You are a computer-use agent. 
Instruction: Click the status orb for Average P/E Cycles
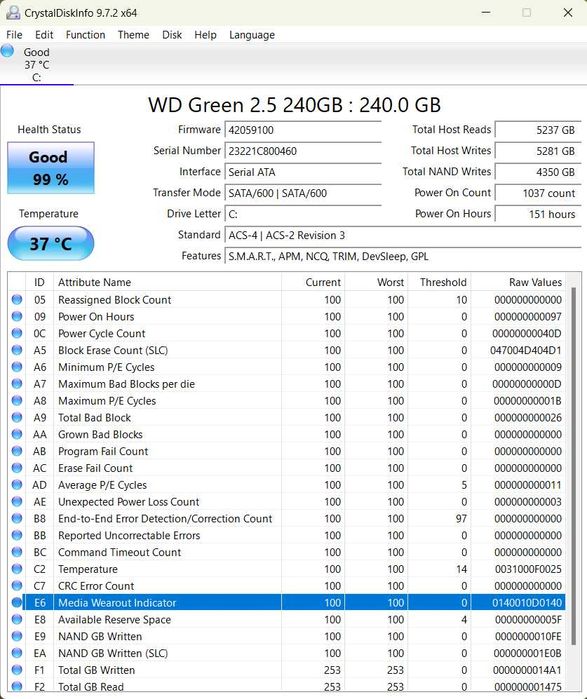tap(17, 485)
